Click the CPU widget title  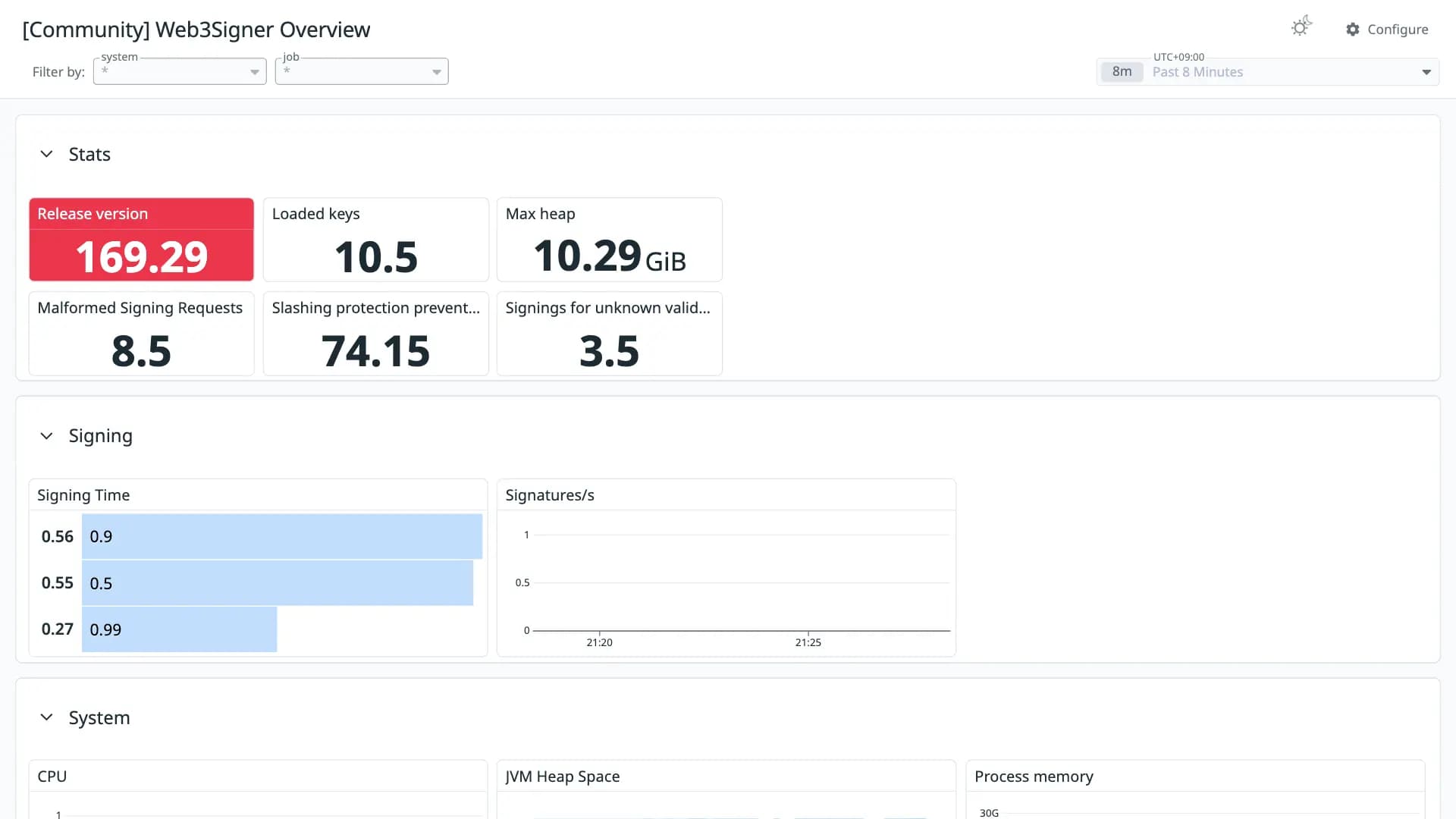[x=52, y=777]
